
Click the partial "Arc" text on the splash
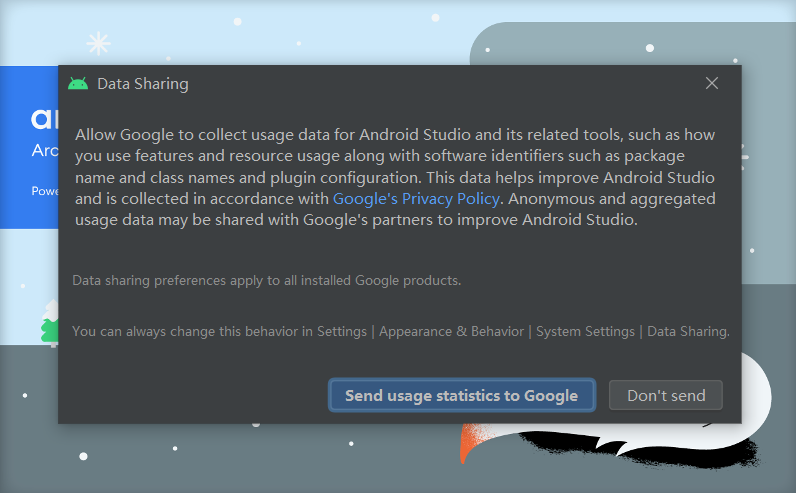[44, 152]
